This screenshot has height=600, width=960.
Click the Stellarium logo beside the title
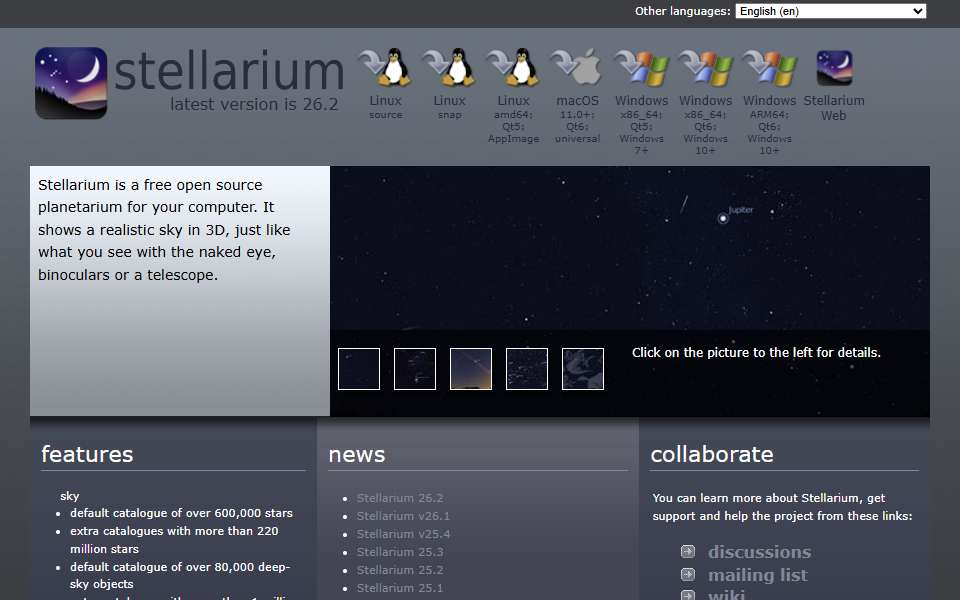pyautogui.click(x=71, y=83)
